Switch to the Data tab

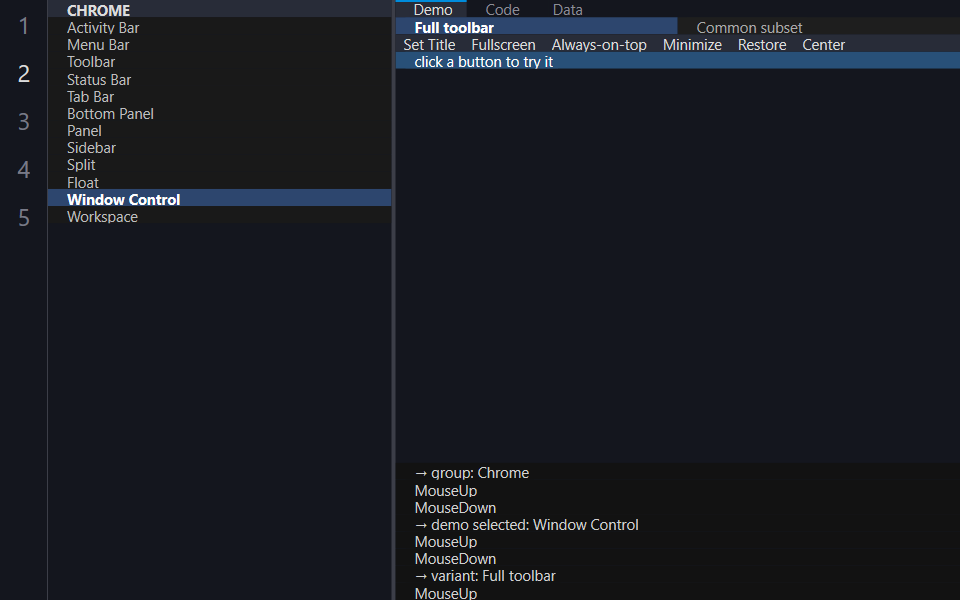[568, 10]
